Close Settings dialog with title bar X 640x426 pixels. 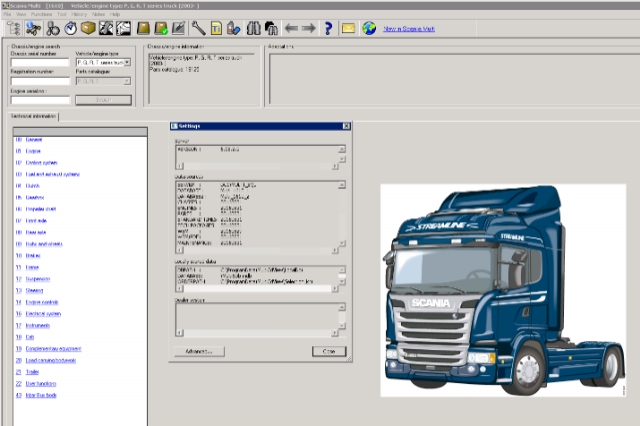click(346, 126)
